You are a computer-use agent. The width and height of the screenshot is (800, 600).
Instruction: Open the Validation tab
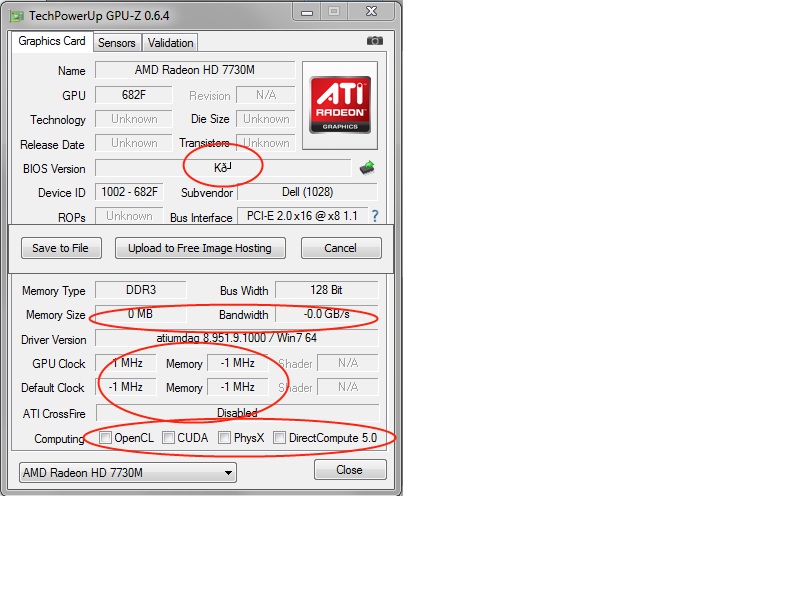click(170, 43)
